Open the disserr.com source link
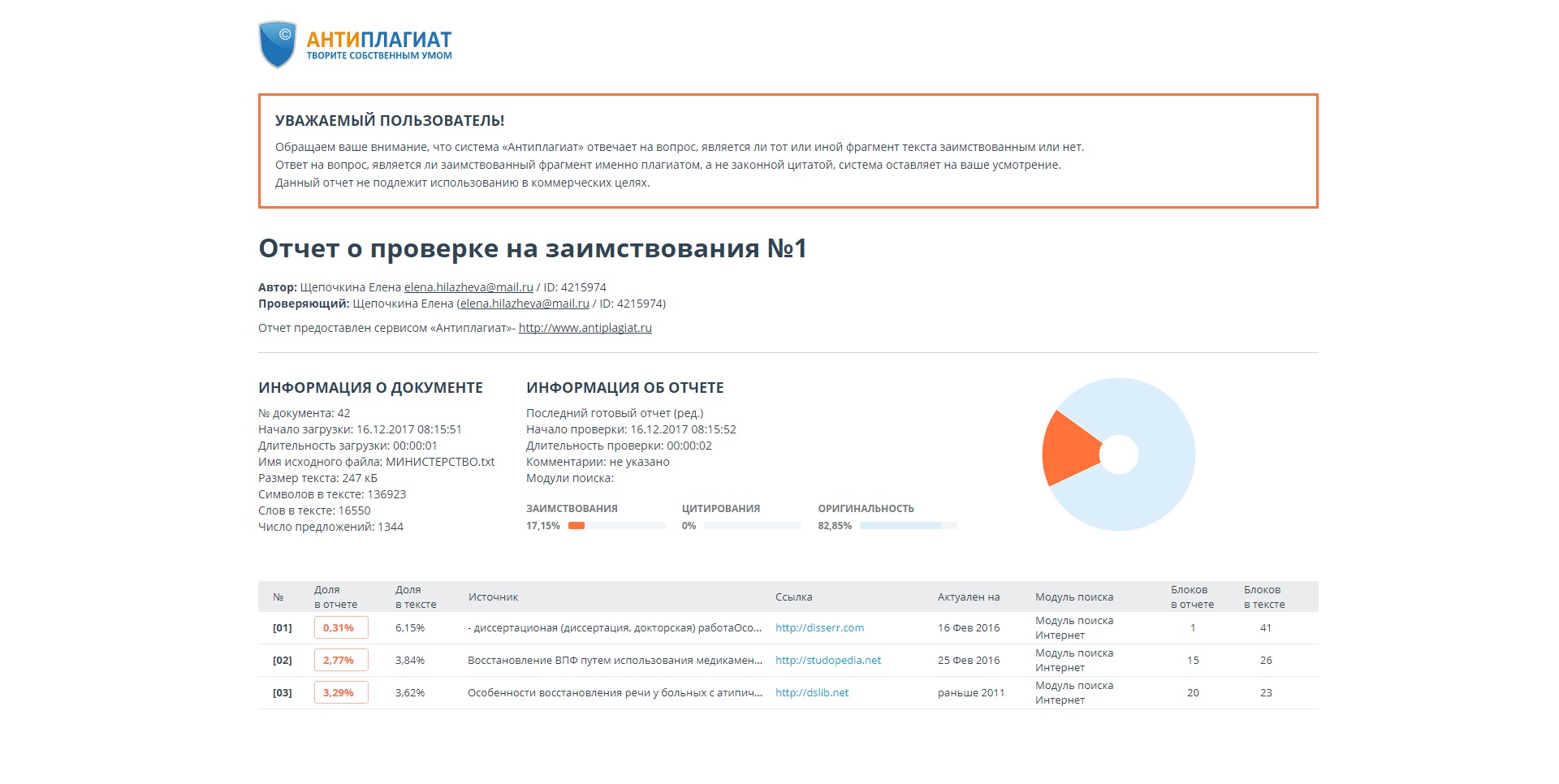 [819, 628]
